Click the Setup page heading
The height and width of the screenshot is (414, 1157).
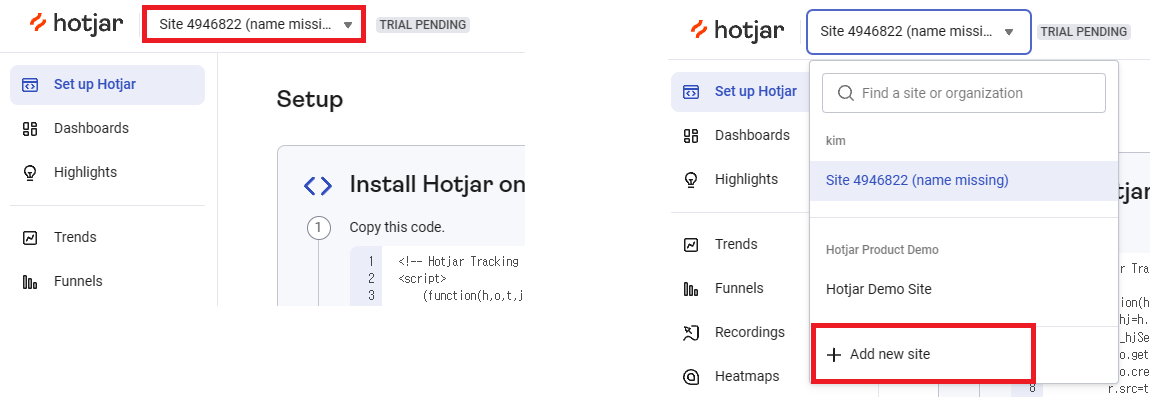point(310,100)
